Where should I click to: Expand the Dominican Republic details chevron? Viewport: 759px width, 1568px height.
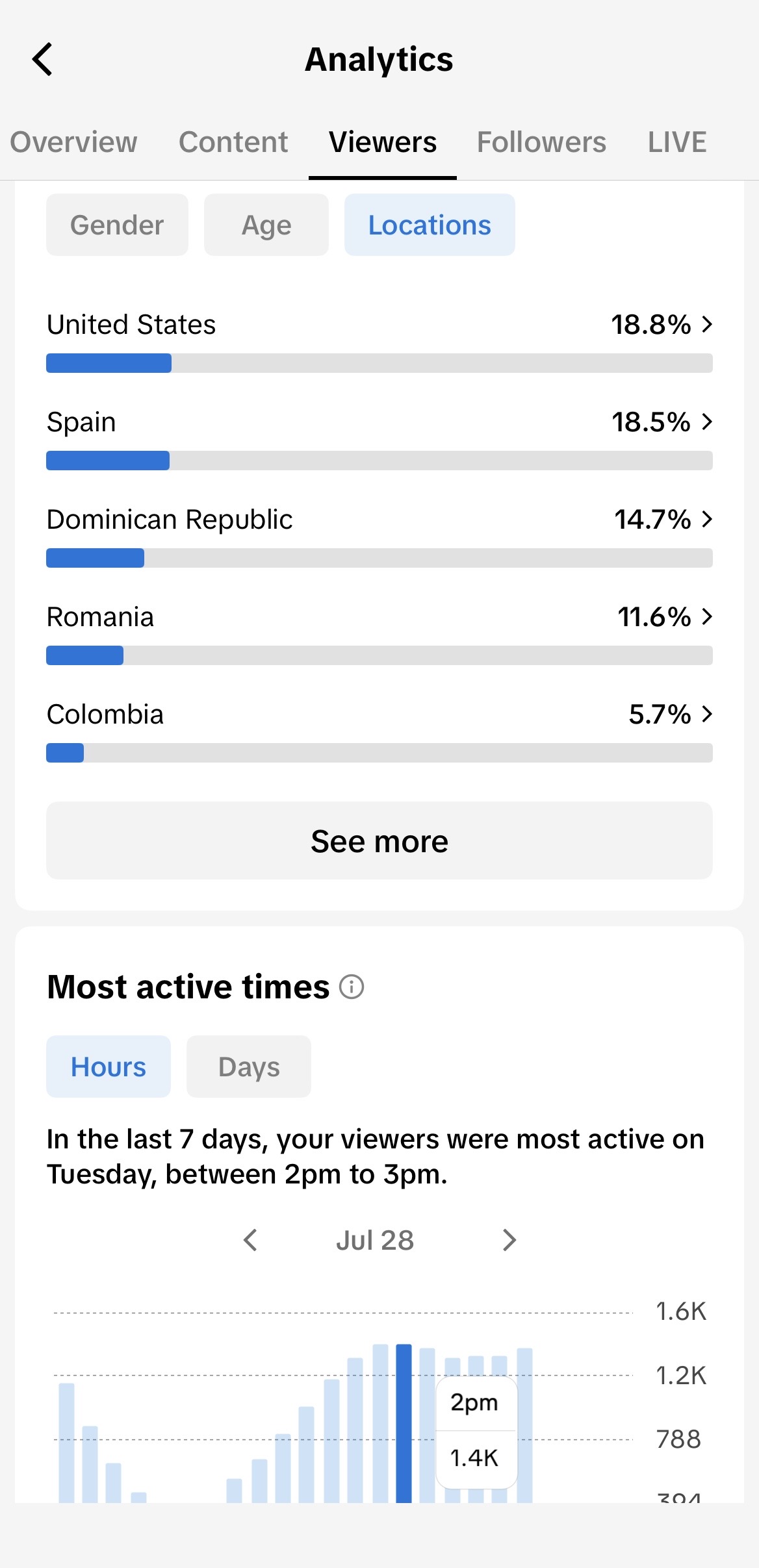708,519
